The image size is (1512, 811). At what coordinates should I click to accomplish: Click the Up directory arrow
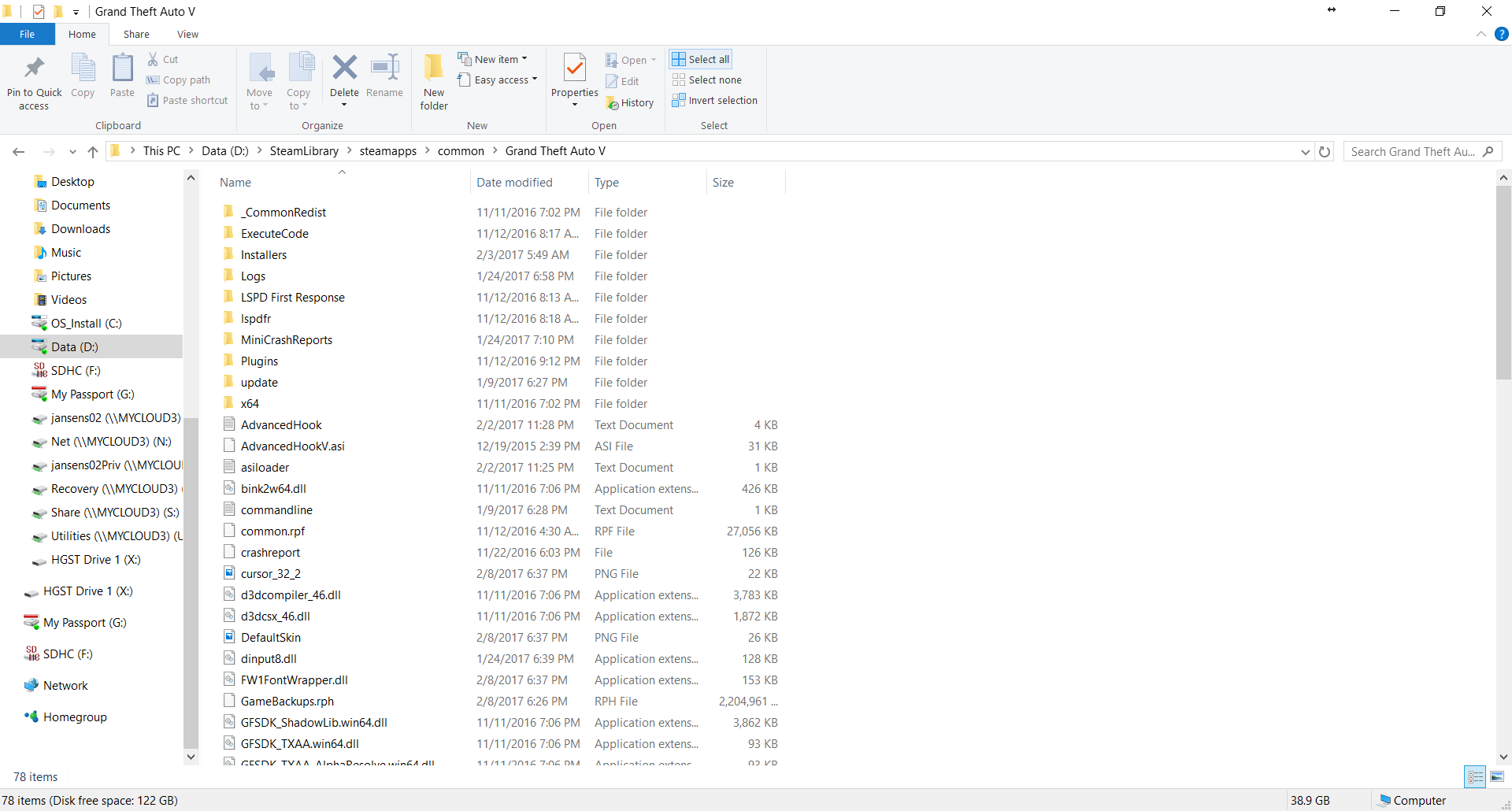[93, 152]
